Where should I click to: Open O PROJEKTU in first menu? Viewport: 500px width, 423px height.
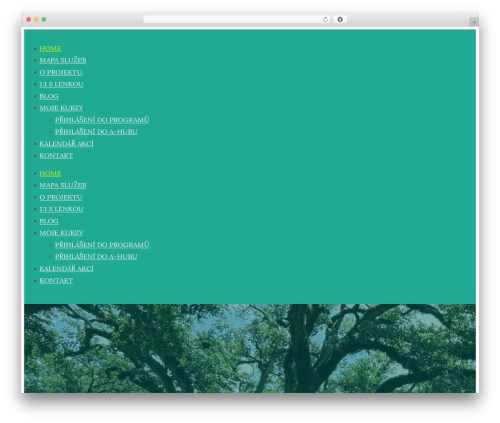[61, 72]
